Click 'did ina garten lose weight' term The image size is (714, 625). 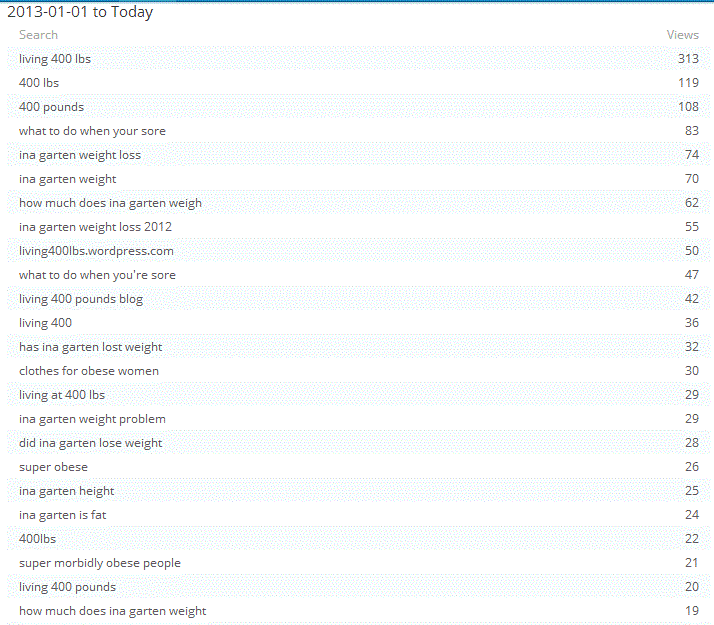90,443
